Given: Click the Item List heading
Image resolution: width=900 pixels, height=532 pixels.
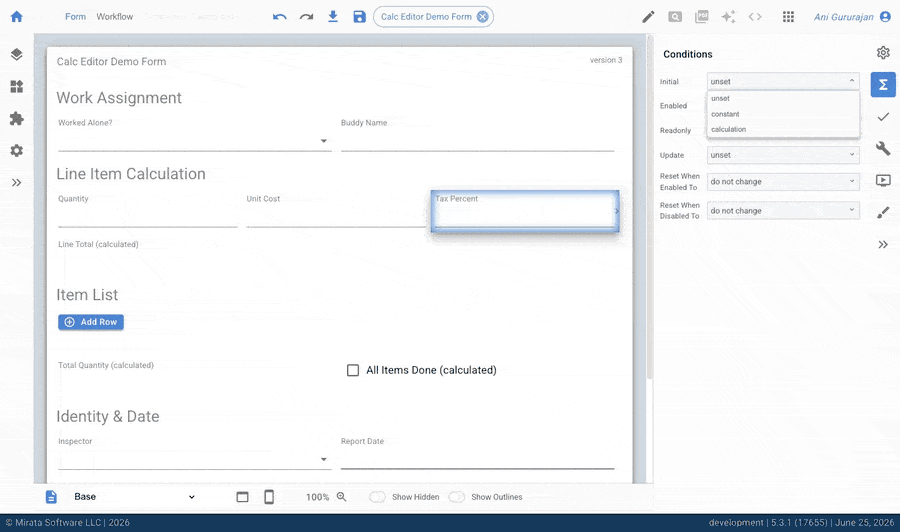Looking at the screenshot, I should 87,294.
